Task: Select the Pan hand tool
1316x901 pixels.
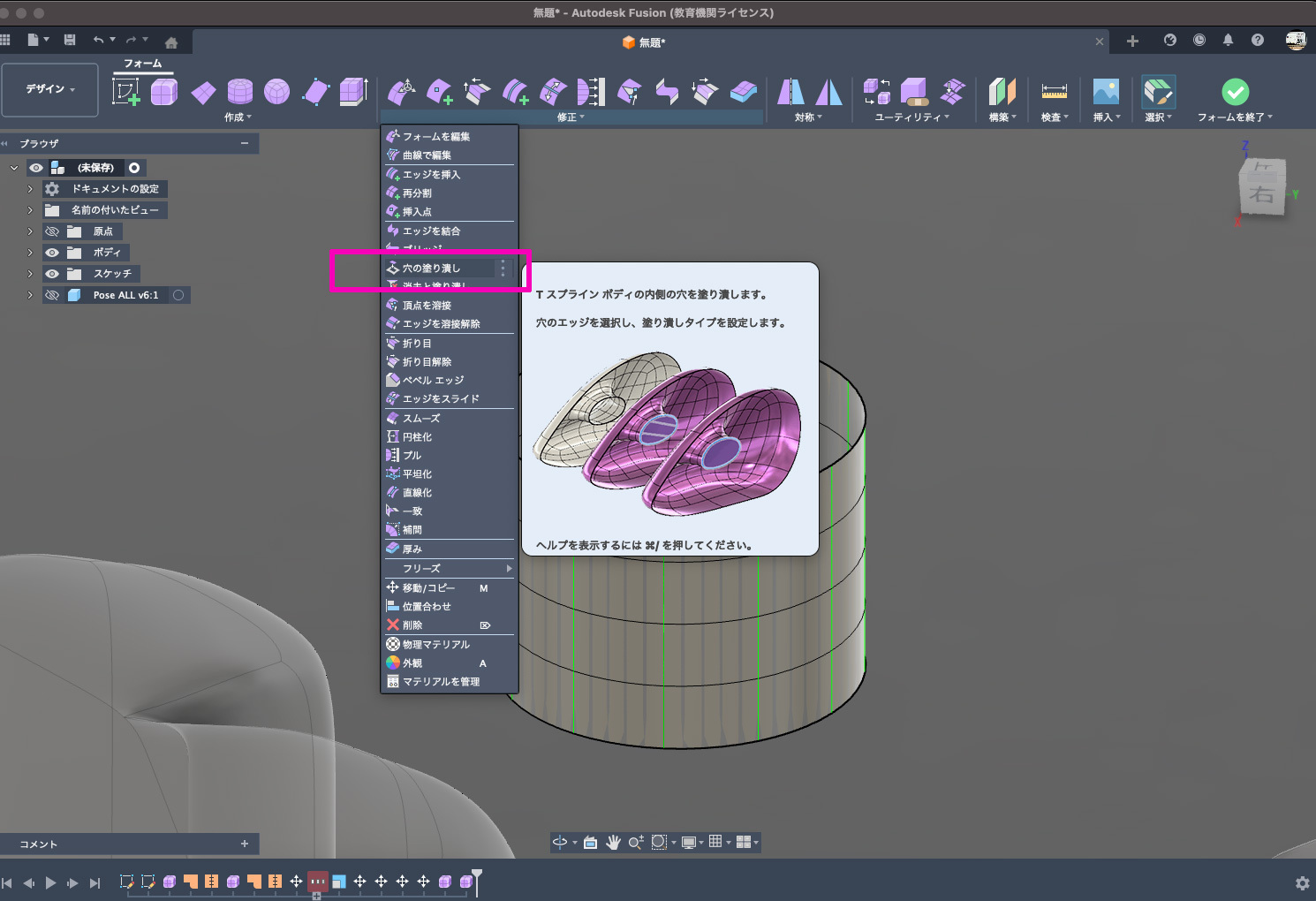Action: [613, 843]
